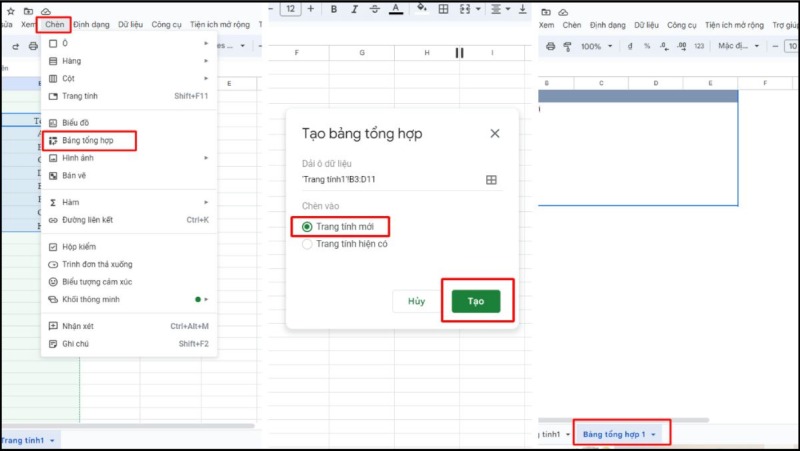Open the Bảng tổng hợp 1 tab dropdown arrow
The width and height of the screenshot is (800, 451).
(x=653, y=435)
